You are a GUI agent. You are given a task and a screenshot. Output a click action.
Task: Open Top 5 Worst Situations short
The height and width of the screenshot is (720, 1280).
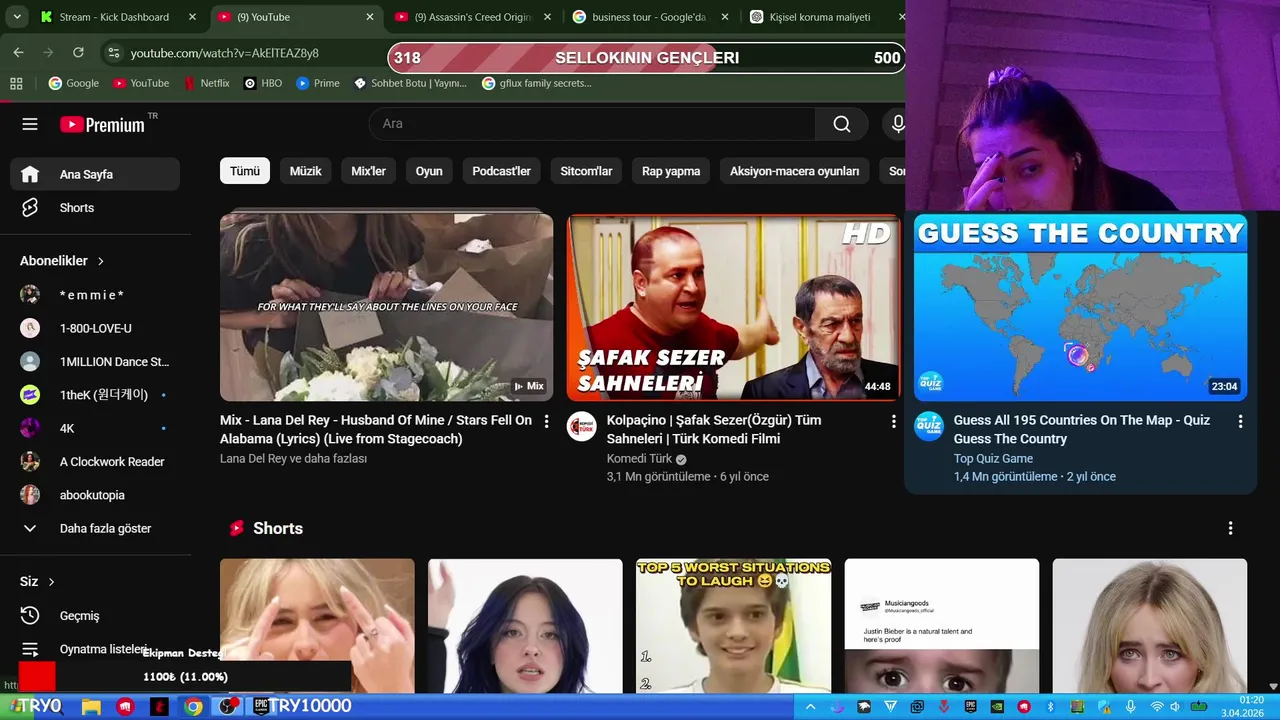[x=733, y=626]
